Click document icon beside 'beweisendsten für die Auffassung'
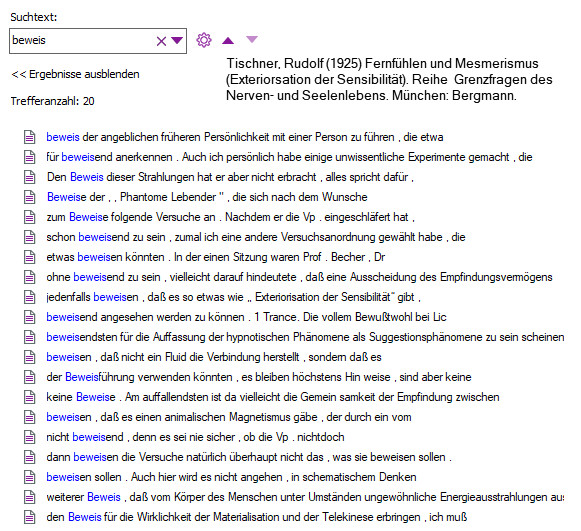 30,337
